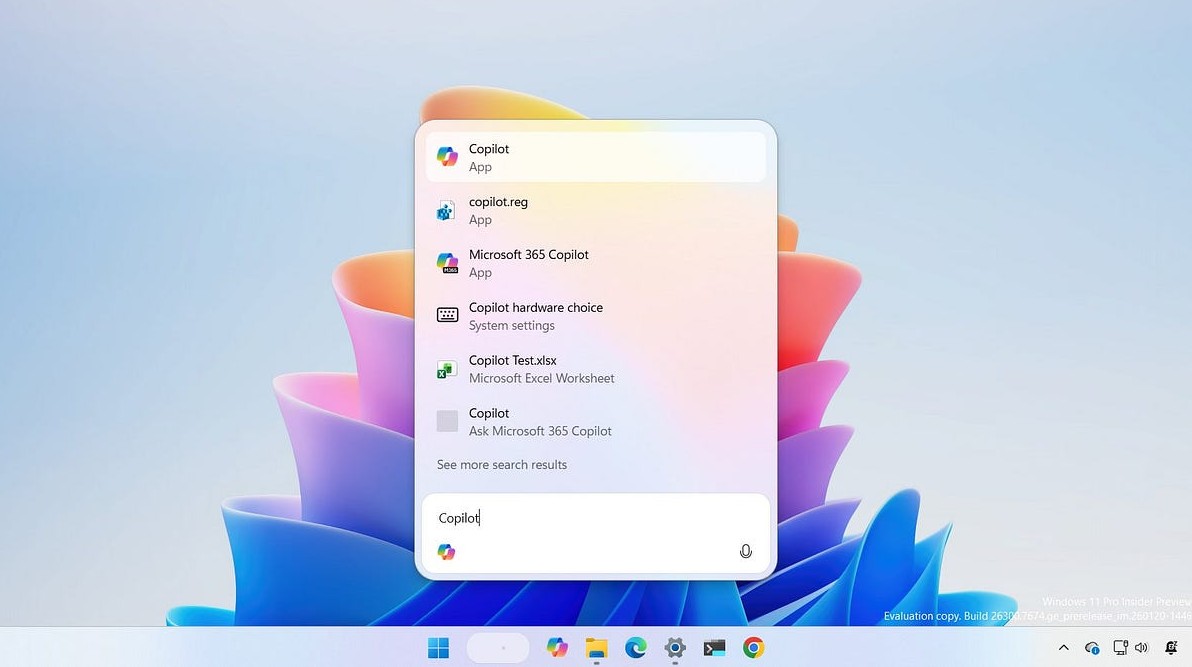Image resolution: width=1192 pixels, height=667 pixels.
Task: Expand the hidden tray icons chevron
Action: 1064,648
